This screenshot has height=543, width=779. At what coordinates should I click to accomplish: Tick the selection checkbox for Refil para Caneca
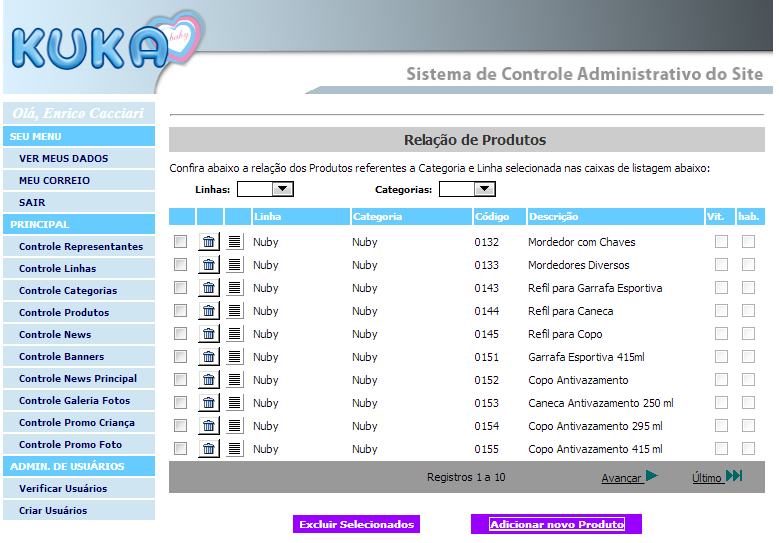pos(180,311)
